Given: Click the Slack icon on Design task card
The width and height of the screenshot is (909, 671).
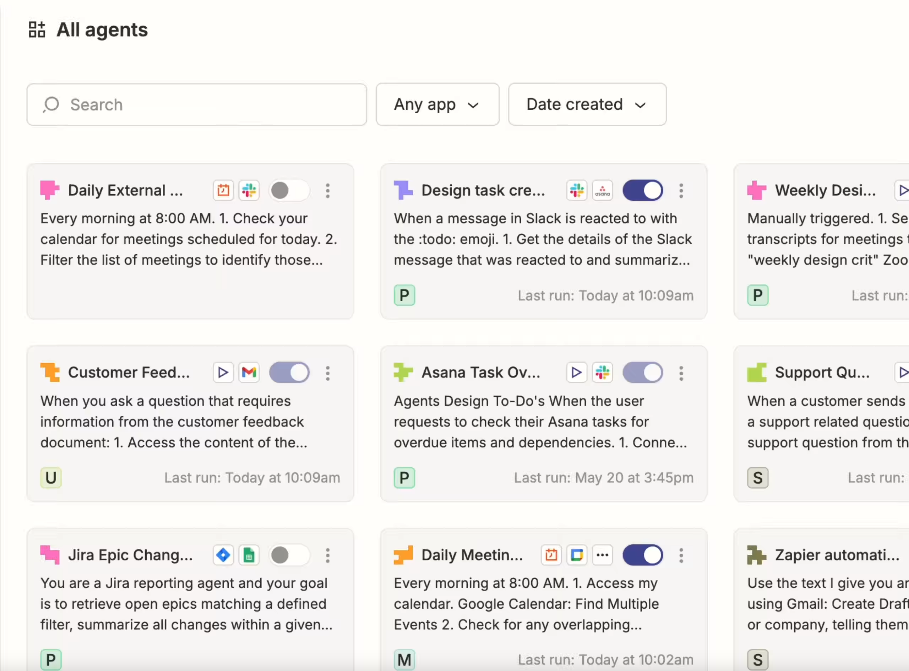Looking at the screenshot, I should click(x=577, y=190).
